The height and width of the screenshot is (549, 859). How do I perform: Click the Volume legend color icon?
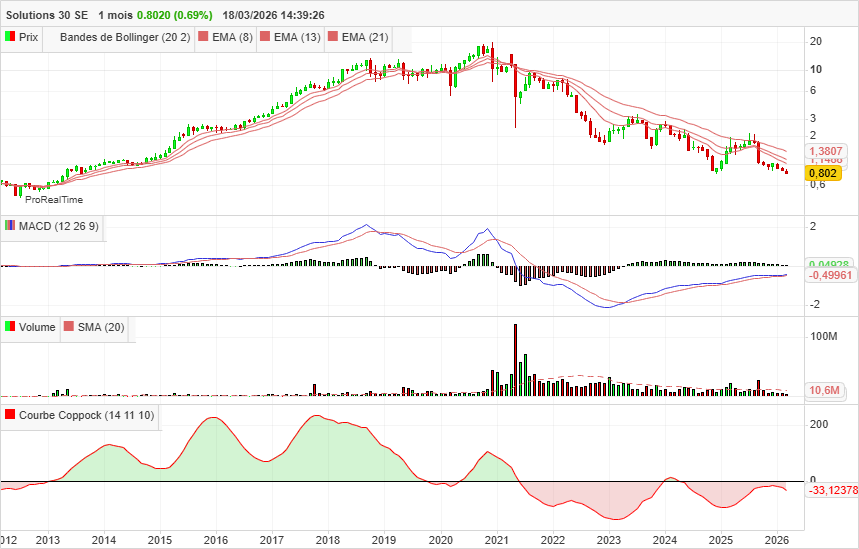click(x=10, y=326)
